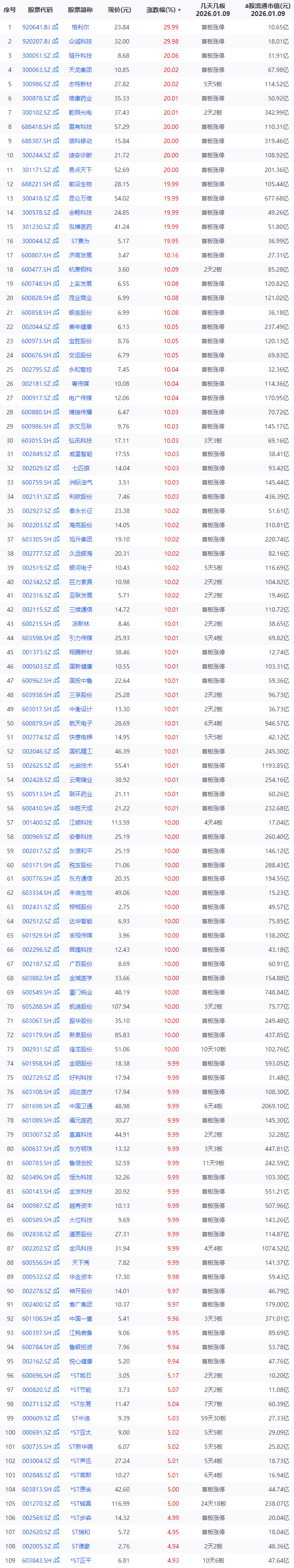Click chart icon next to 920641.BJ
The image size is (294, 1568).
56,28
